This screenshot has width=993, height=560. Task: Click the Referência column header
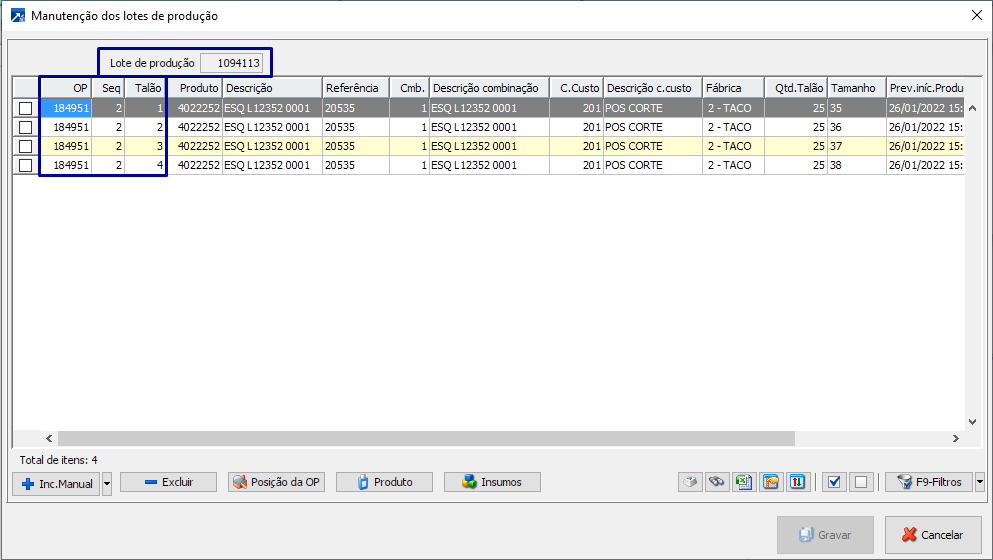356,88
